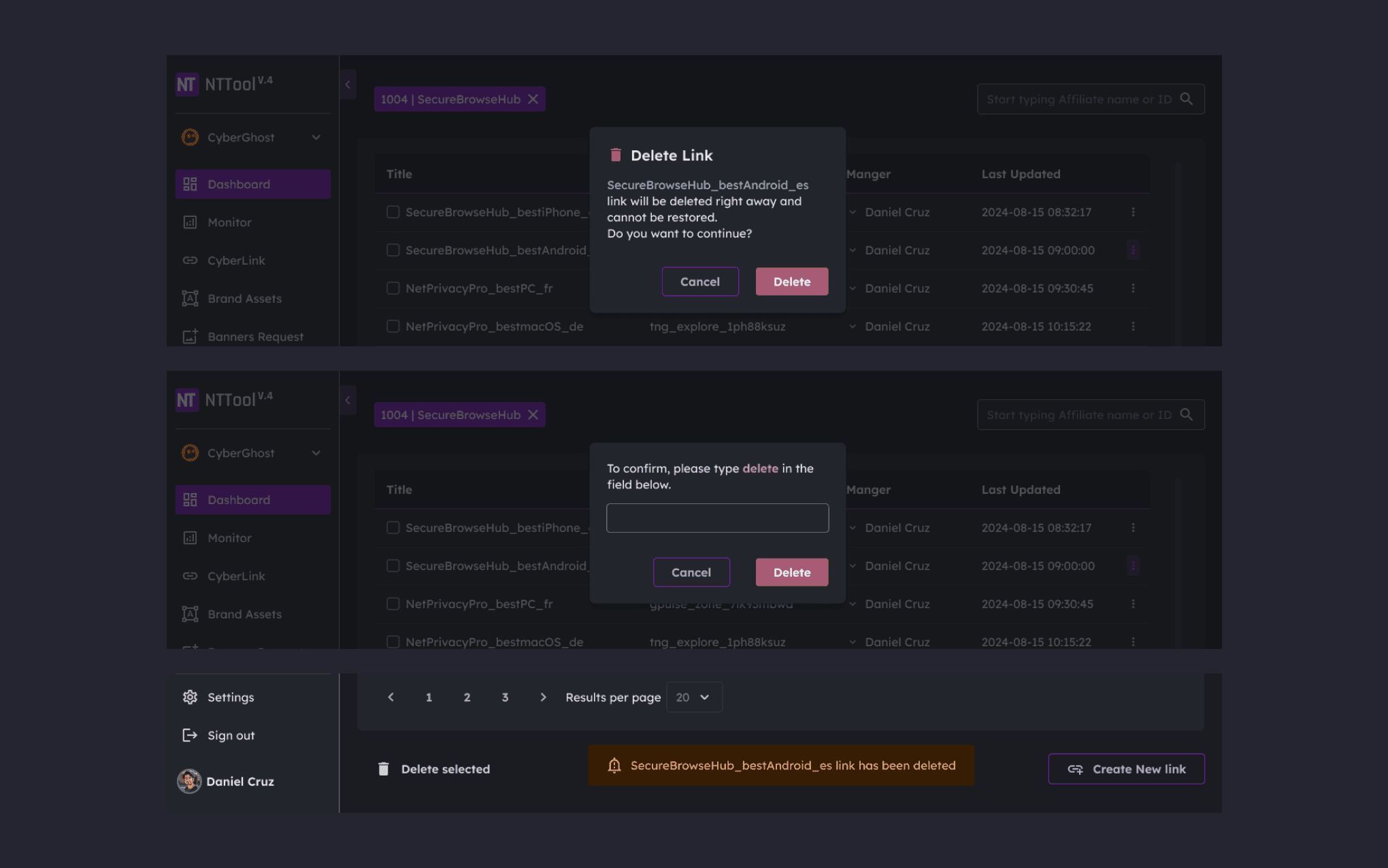This screenshot has height=868, width=1388.
Task: Click Delete selected trash icon
Action: [x=384, y=769]
